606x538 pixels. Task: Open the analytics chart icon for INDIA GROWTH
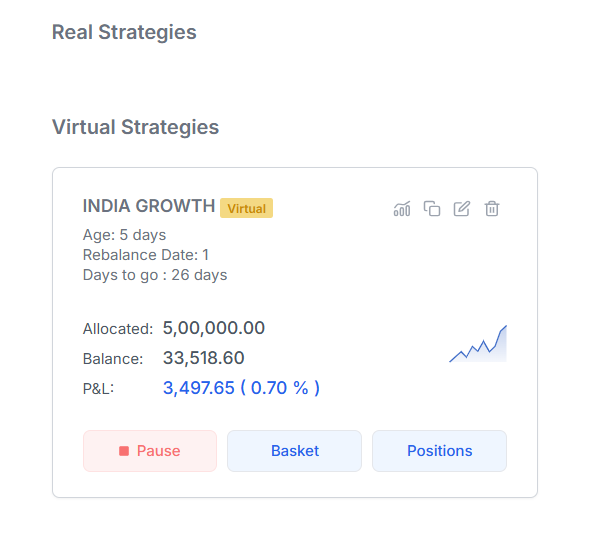(x=402, y=209)
